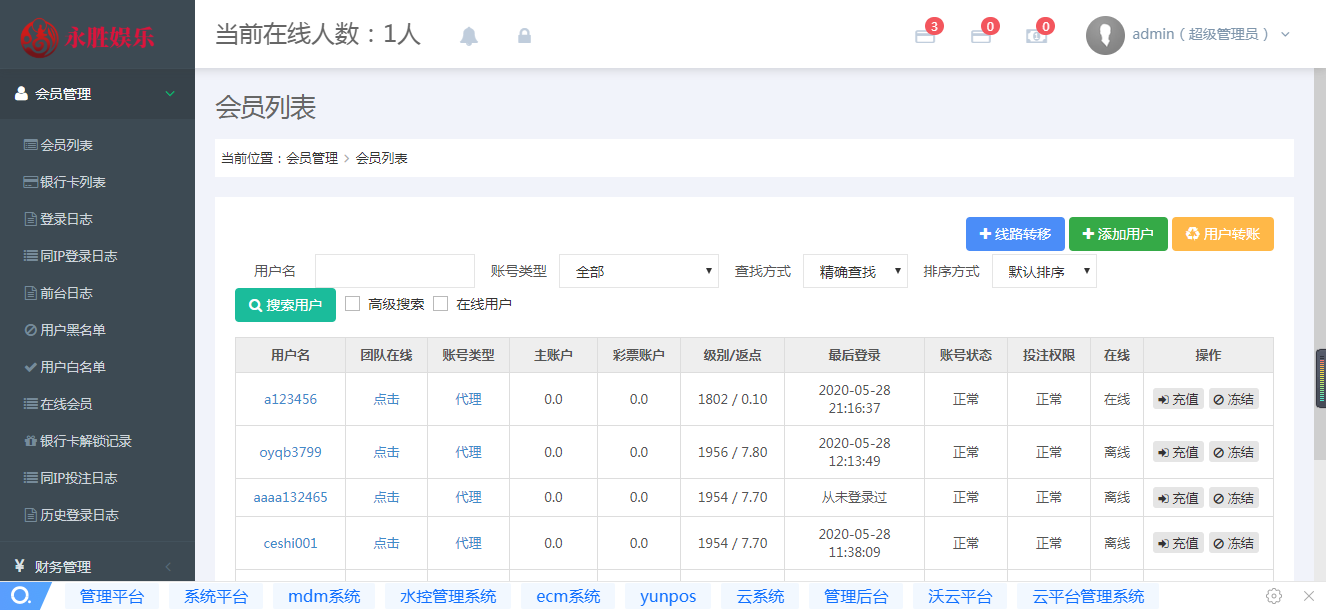
Task: Click the admin avatar icon
Action: click(x=1105, y=35)
